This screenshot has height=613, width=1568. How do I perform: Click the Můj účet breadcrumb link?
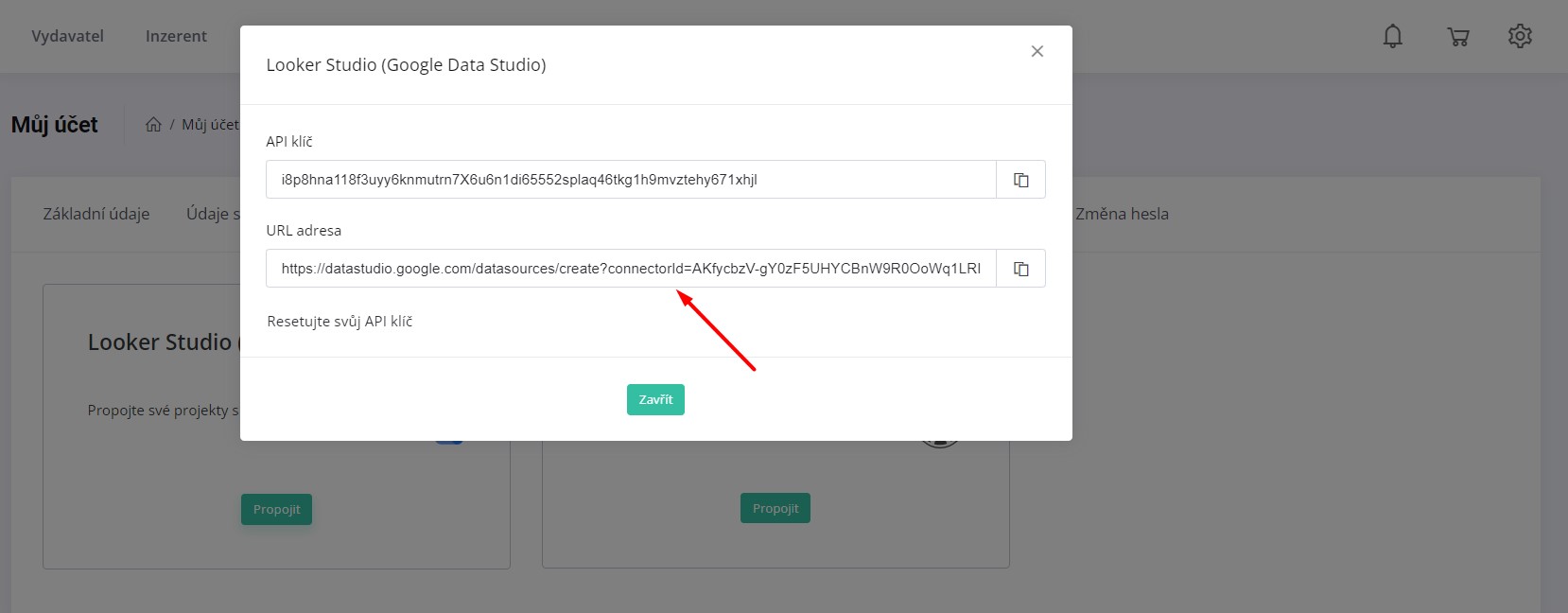[x=210, y=125]
